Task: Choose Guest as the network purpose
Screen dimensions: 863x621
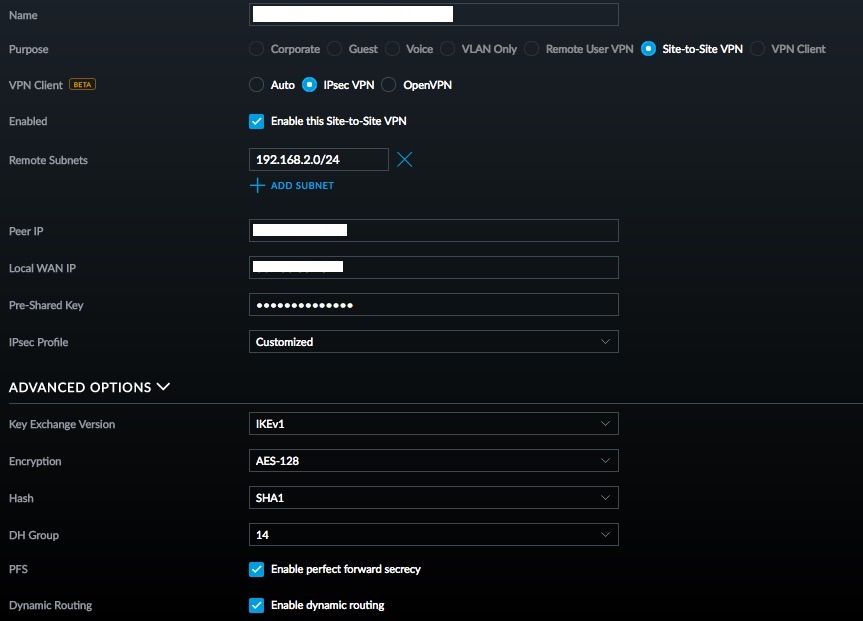Action: coord(335,49)
